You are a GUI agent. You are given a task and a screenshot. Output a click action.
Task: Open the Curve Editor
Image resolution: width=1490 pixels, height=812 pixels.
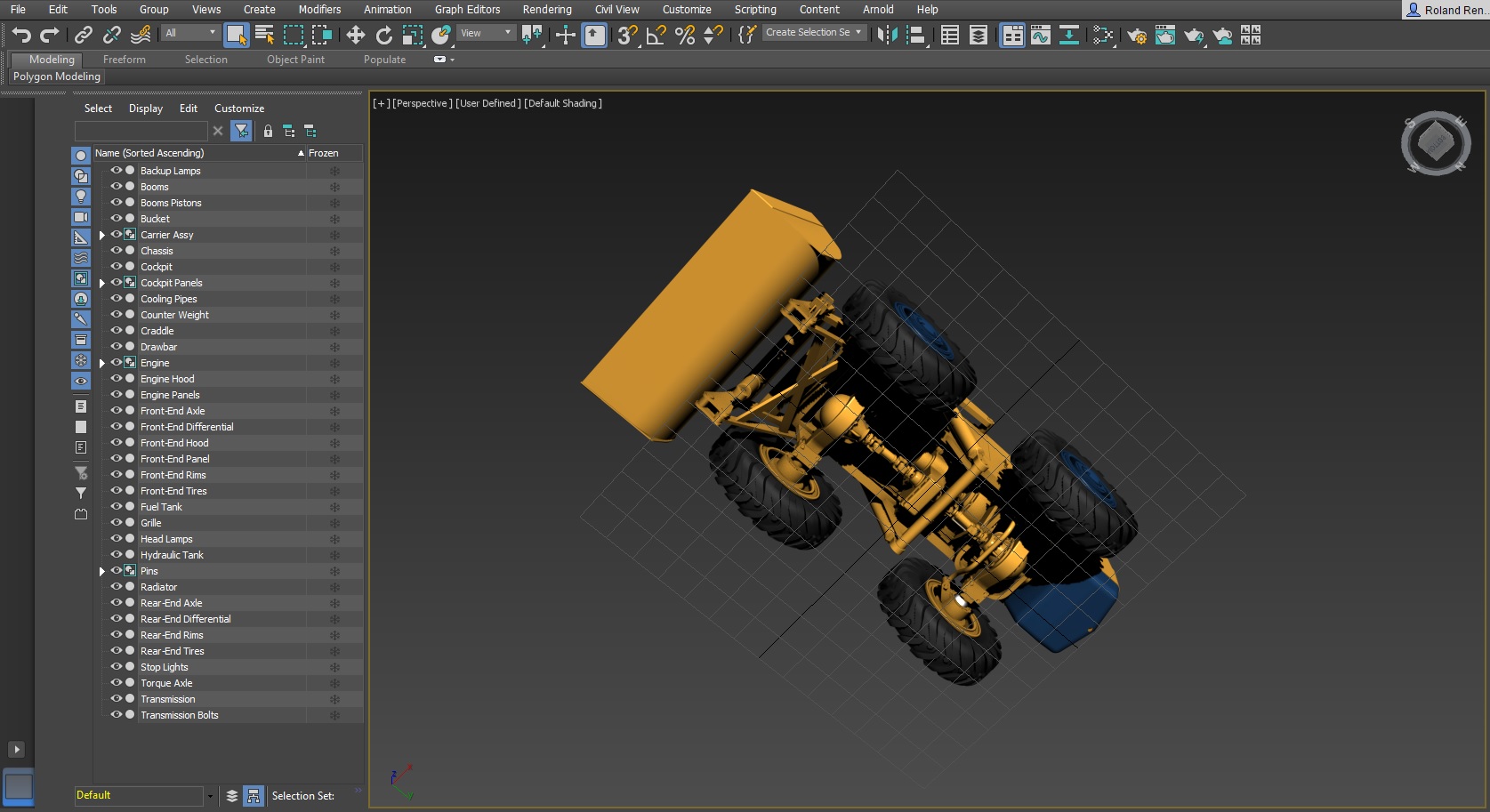tap(1040, 35)
